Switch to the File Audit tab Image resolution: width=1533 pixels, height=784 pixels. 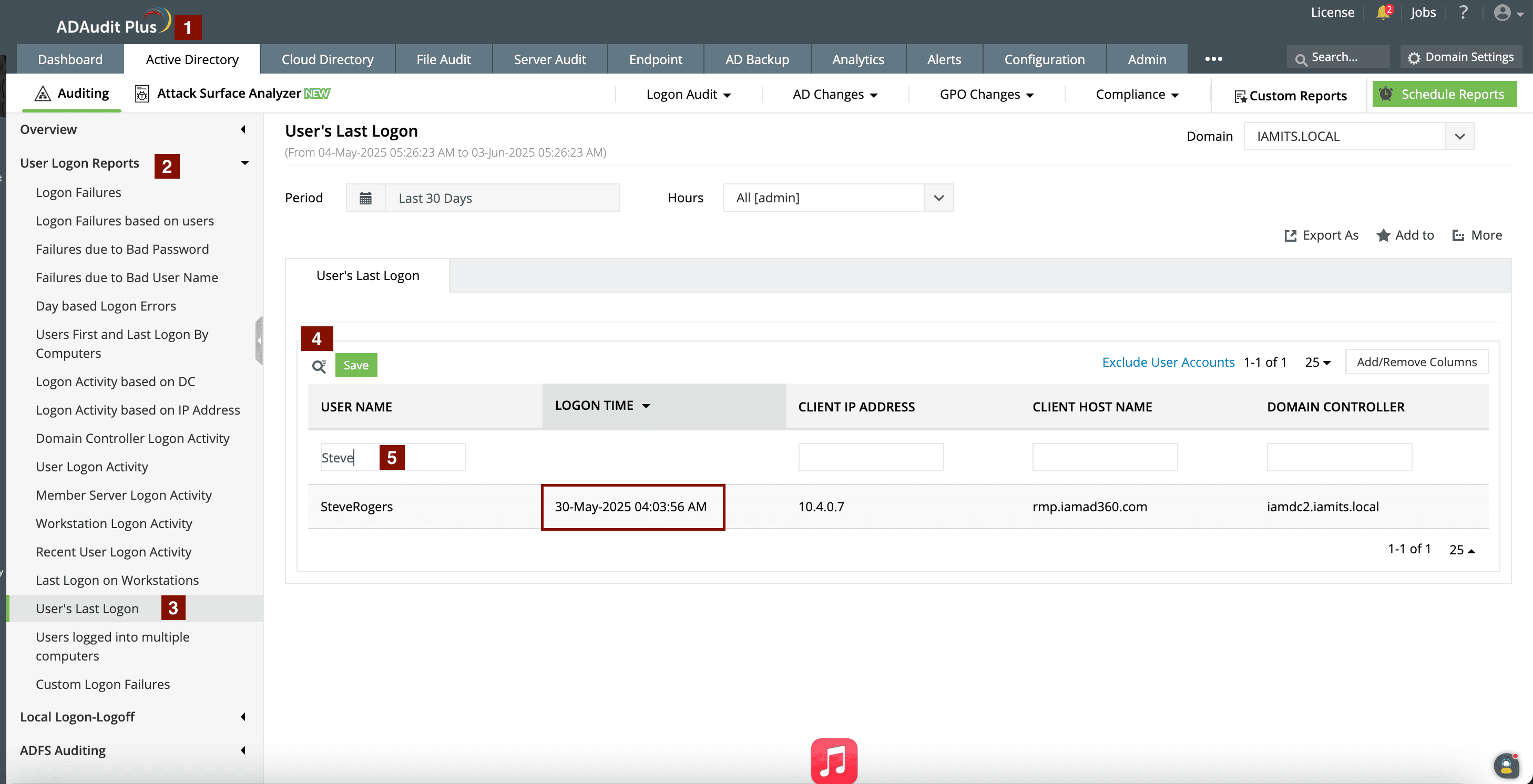[443, 59]
